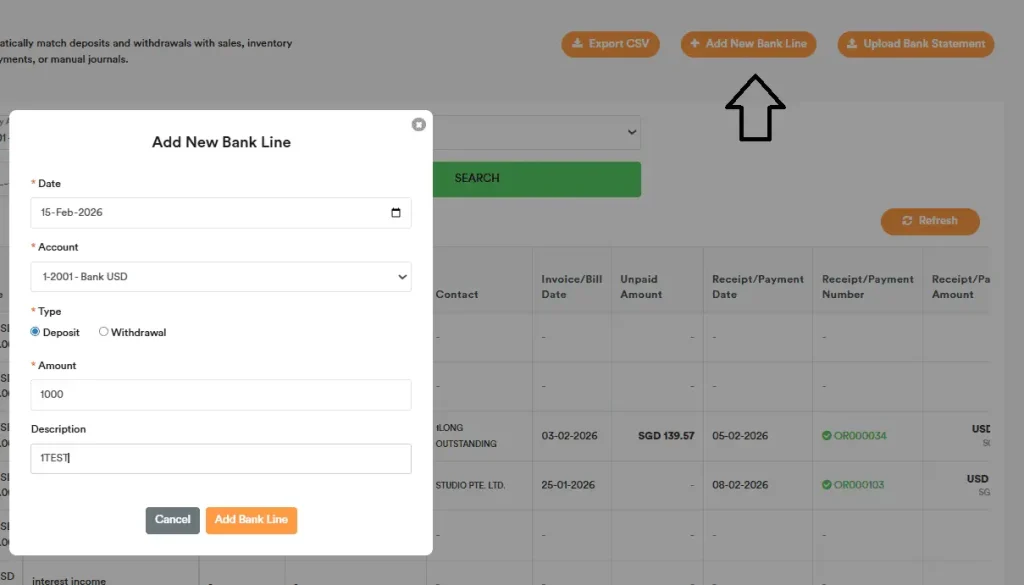The image size is (1024, 585).
Task: Expand the Account dropdown
Action: pyautogui.click(x=221, y=277)
